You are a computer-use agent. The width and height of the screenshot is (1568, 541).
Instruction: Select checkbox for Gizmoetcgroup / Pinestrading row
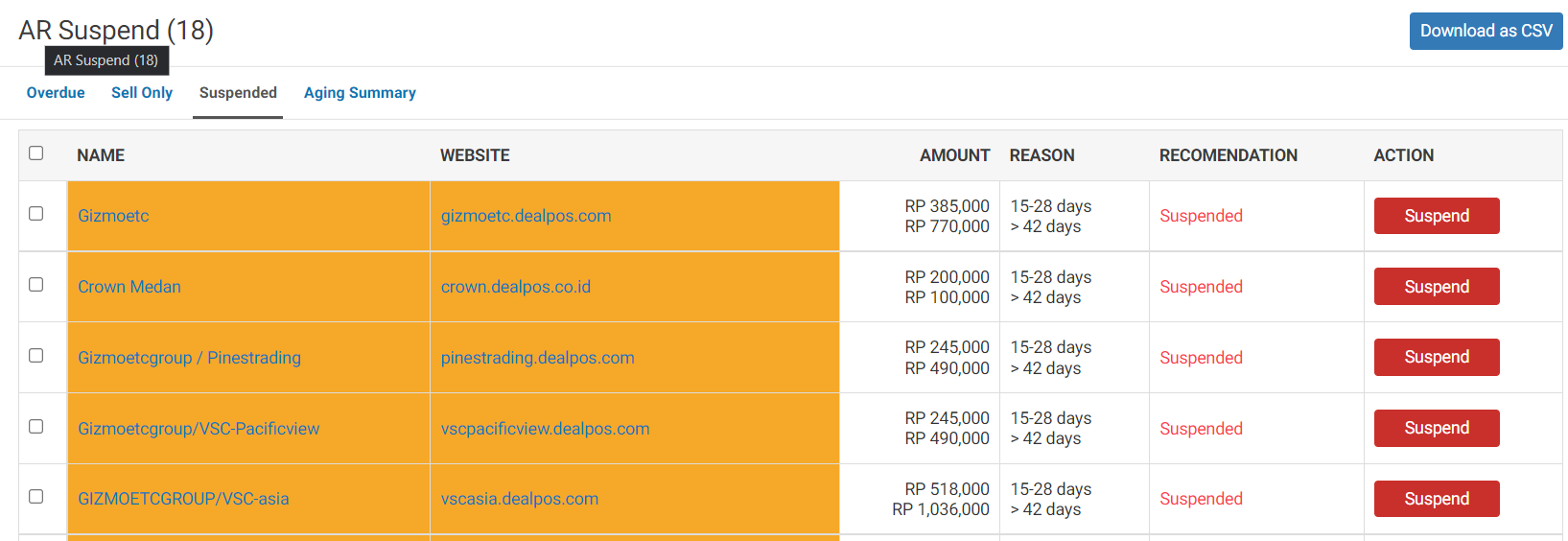click(36, 356)
